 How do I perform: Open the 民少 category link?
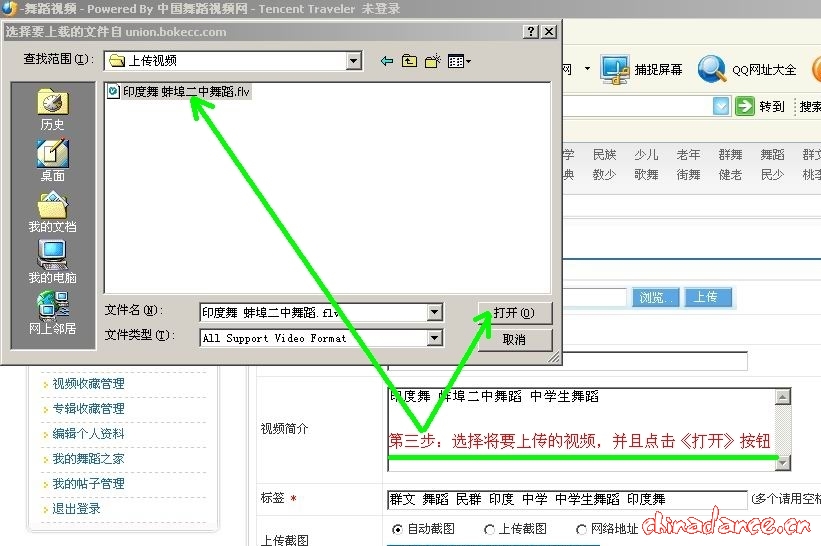coord(772,174)
